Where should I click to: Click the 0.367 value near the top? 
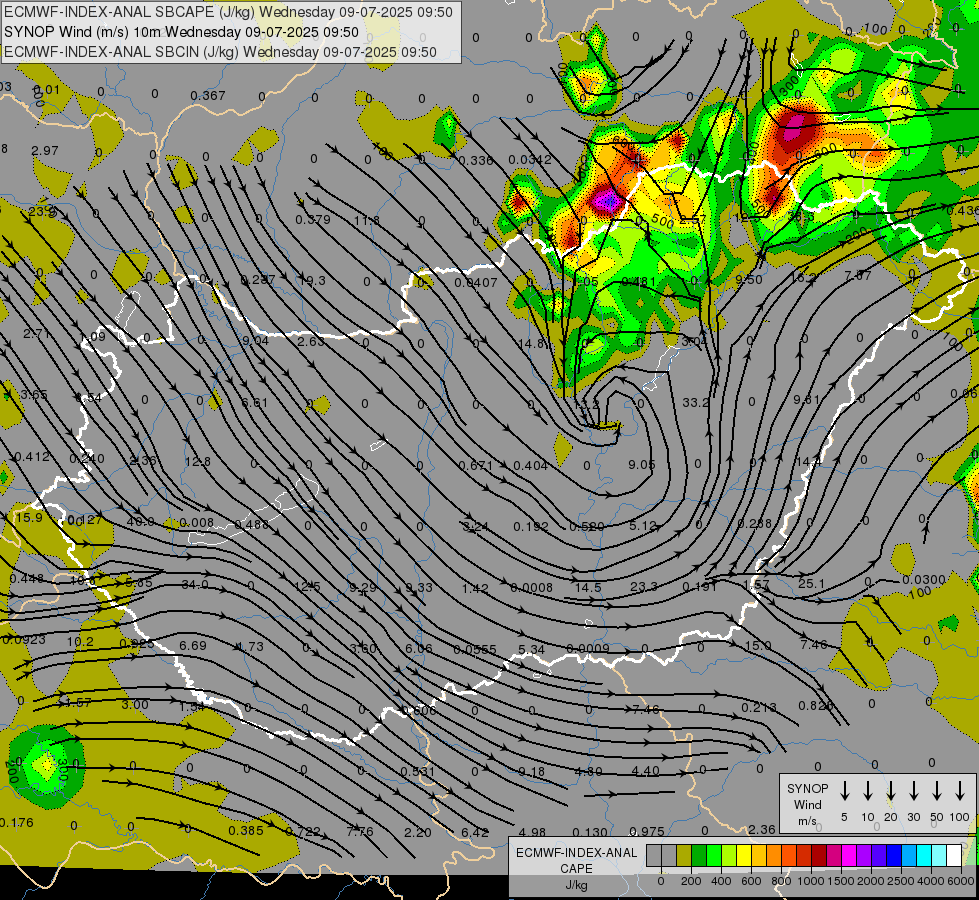pyautogui.click(x=208, y=96)
